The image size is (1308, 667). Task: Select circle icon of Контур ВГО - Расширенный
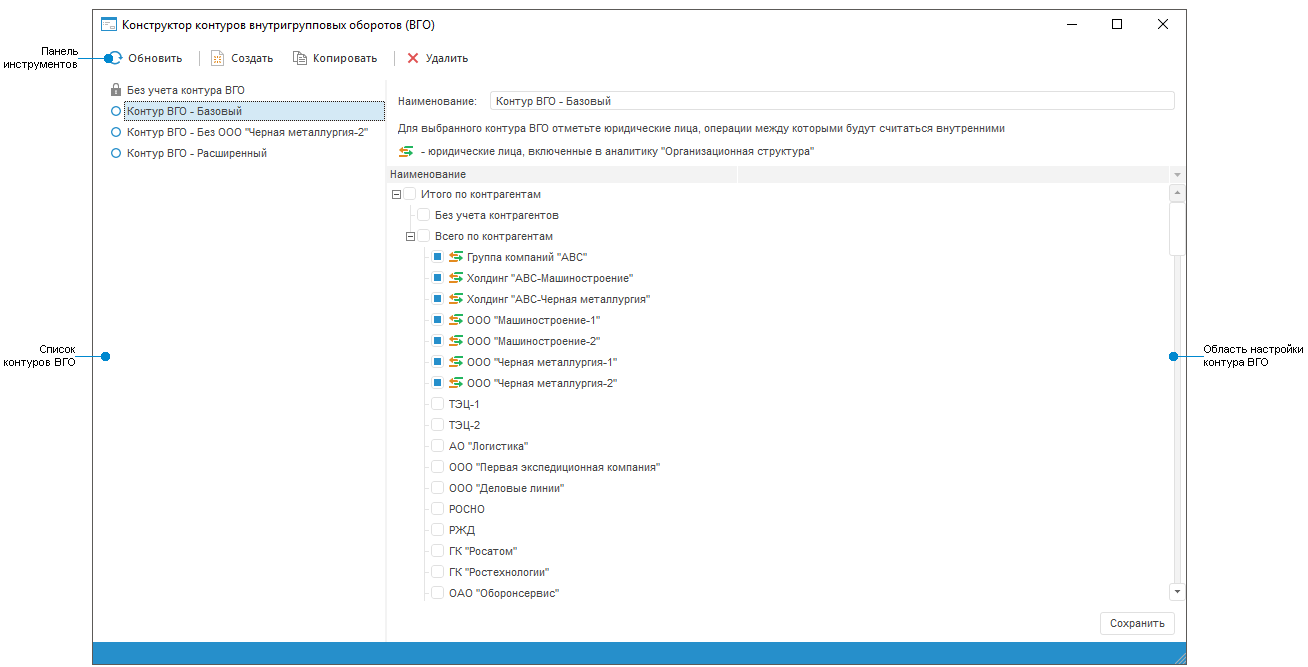pyautogui.click(x=116, y=153)
